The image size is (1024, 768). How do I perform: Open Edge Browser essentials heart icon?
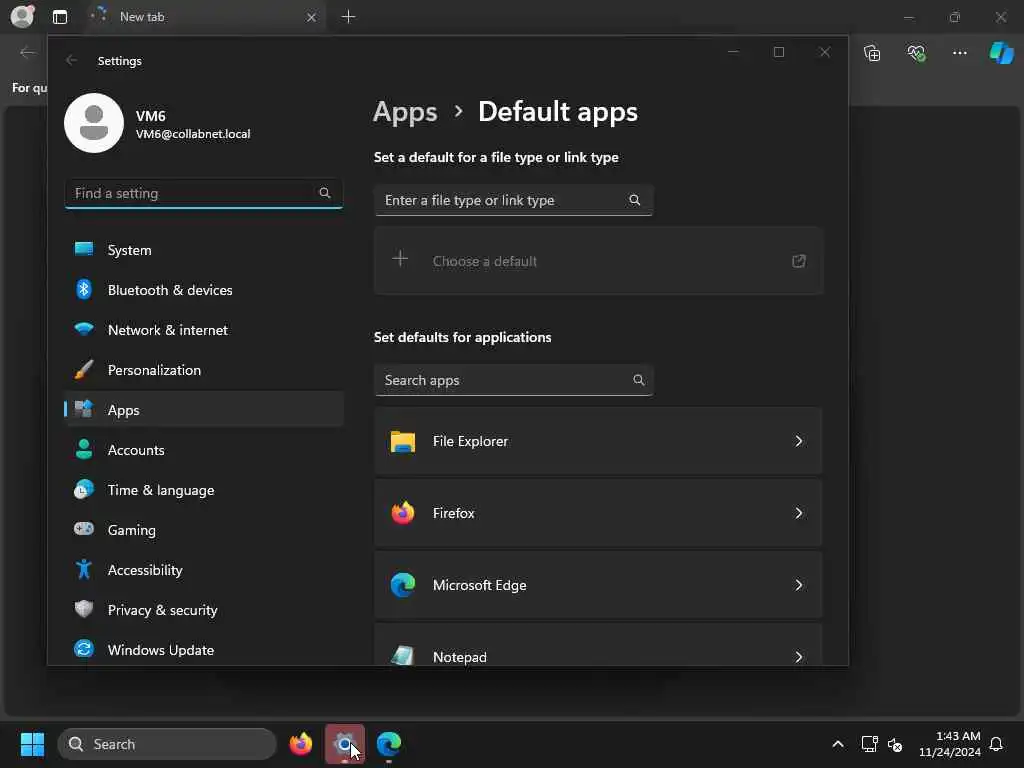click(x=916, y=53)
